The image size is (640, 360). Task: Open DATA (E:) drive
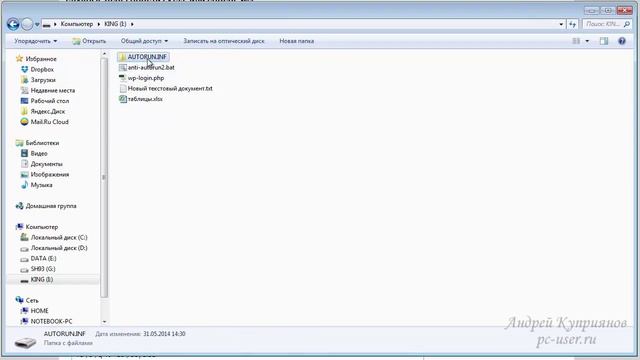tap(43, 259)
